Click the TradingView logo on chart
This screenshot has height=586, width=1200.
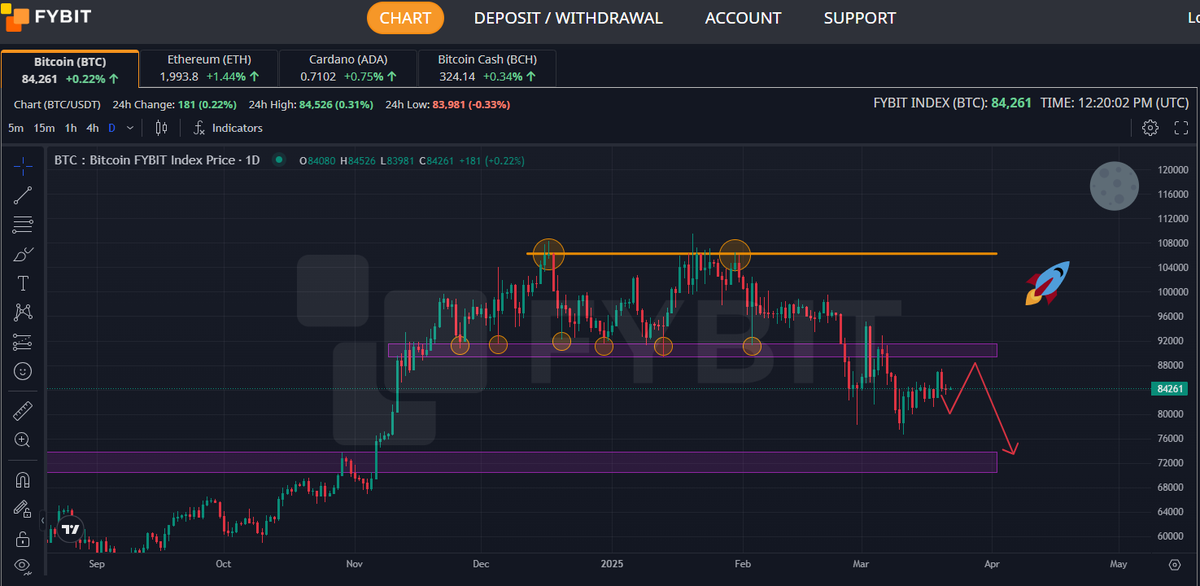click(70, 528)
